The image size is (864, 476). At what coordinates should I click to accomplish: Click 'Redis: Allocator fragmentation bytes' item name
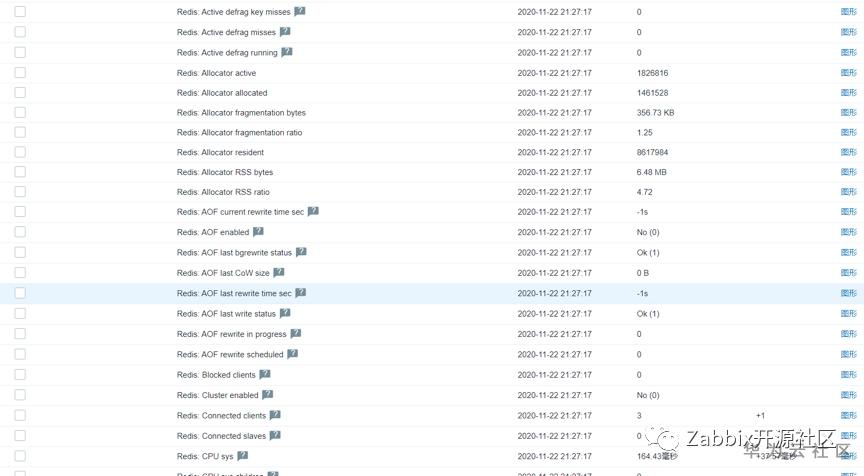[241, 112]
